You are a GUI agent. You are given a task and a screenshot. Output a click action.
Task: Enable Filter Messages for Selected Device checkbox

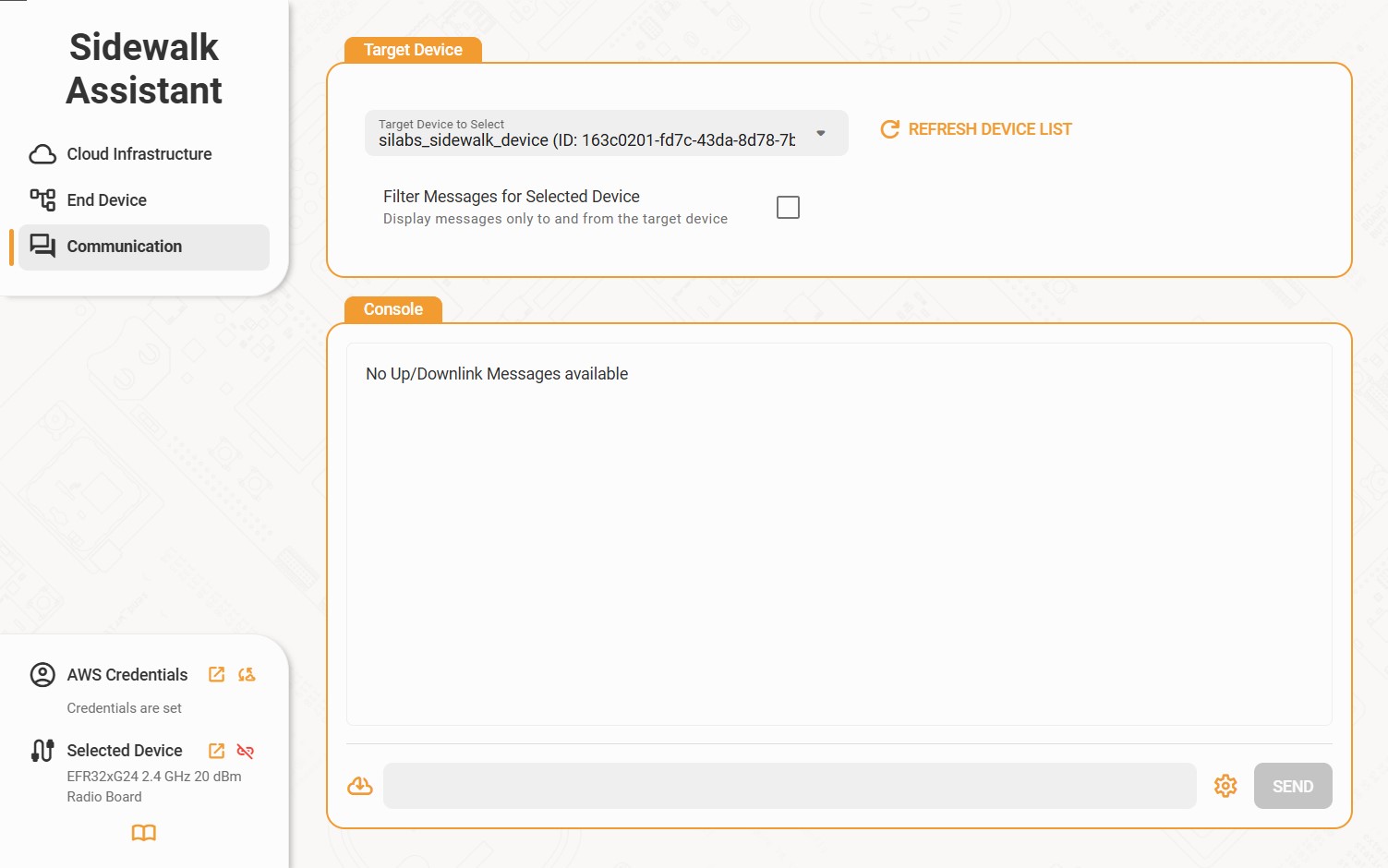[x=788, y=208]
